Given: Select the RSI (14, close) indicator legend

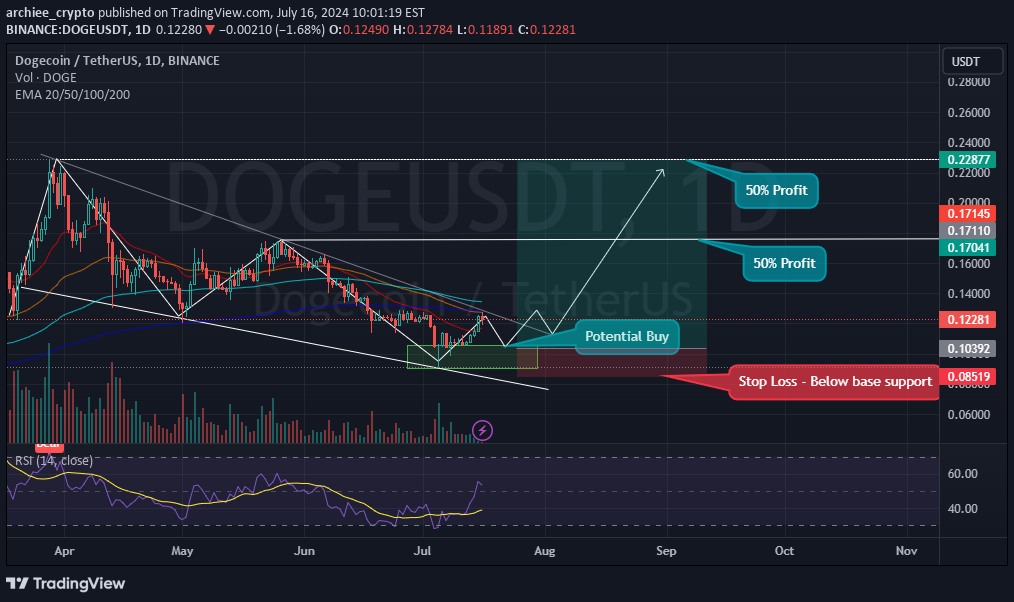Looking at the screenshot, I should click(54, 460).
